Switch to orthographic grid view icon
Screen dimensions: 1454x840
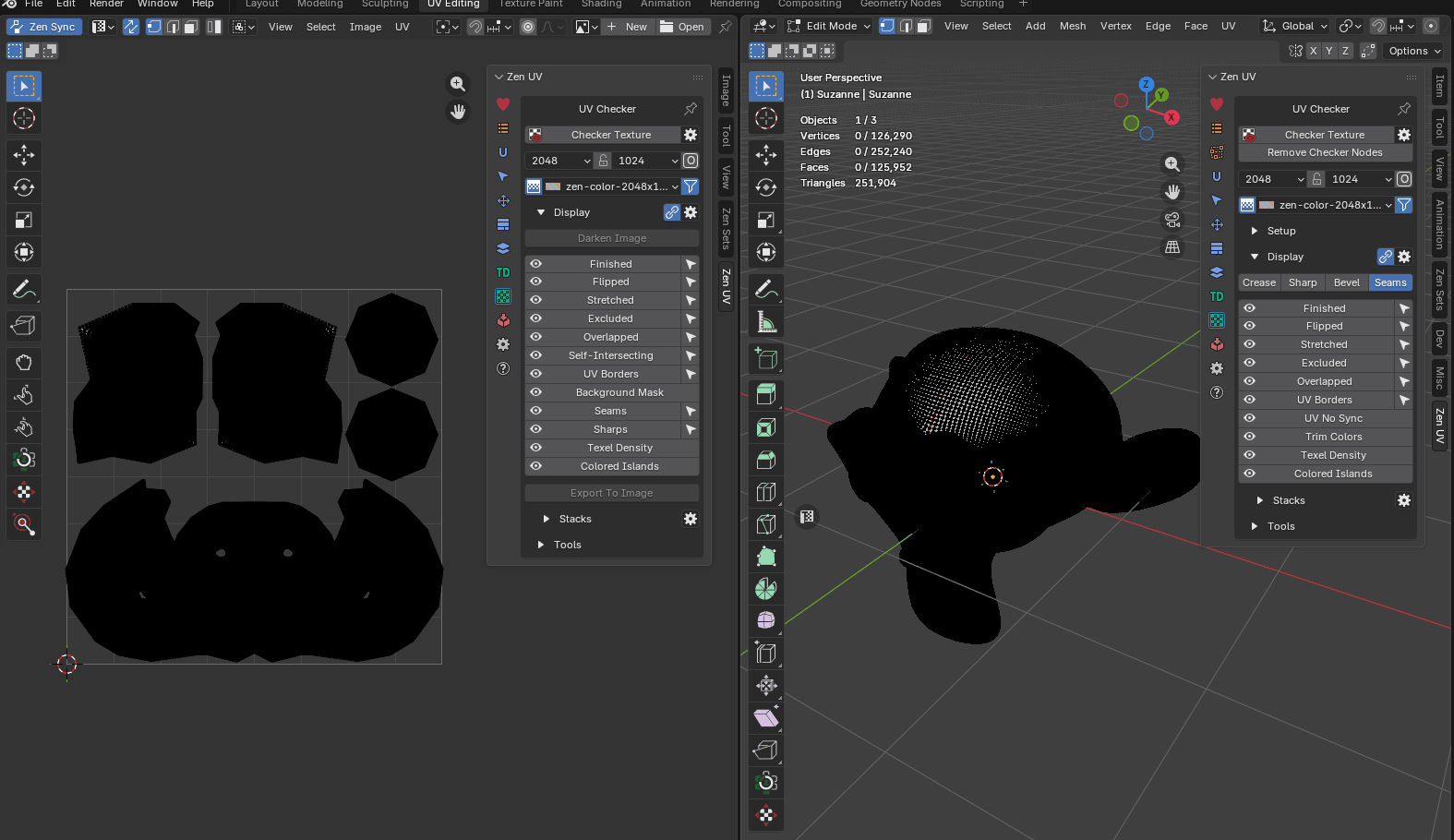(x=1172, y=247)
